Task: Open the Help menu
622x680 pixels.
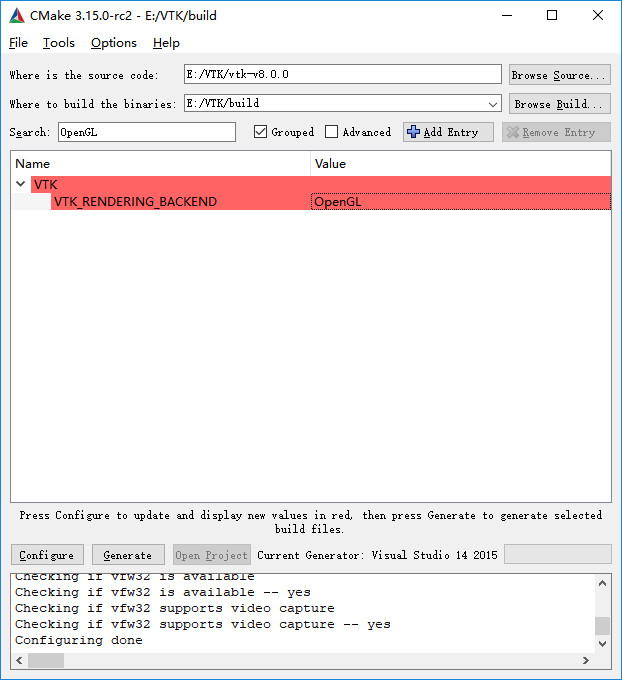Action: point(166,43)
